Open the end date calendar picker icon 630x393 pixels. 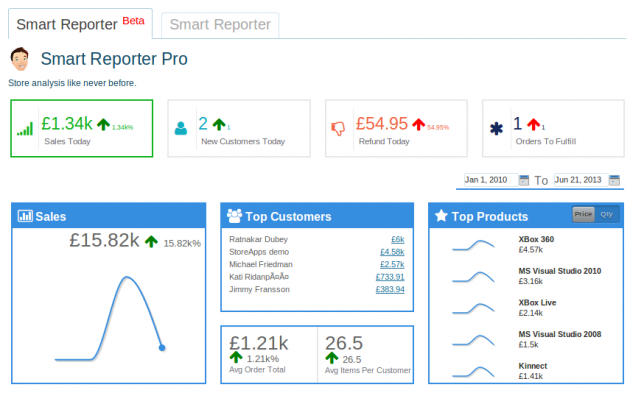coord(614,180)
